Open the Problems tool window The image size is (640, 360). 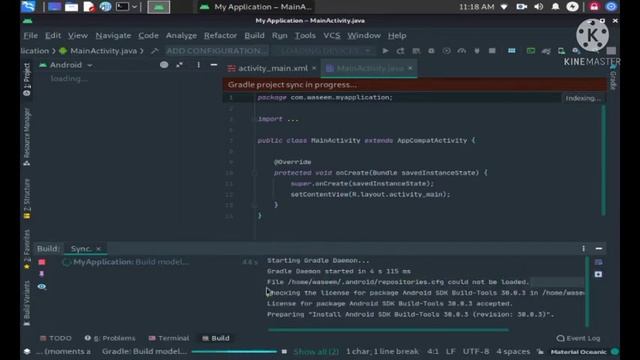(x=110, y=338)
